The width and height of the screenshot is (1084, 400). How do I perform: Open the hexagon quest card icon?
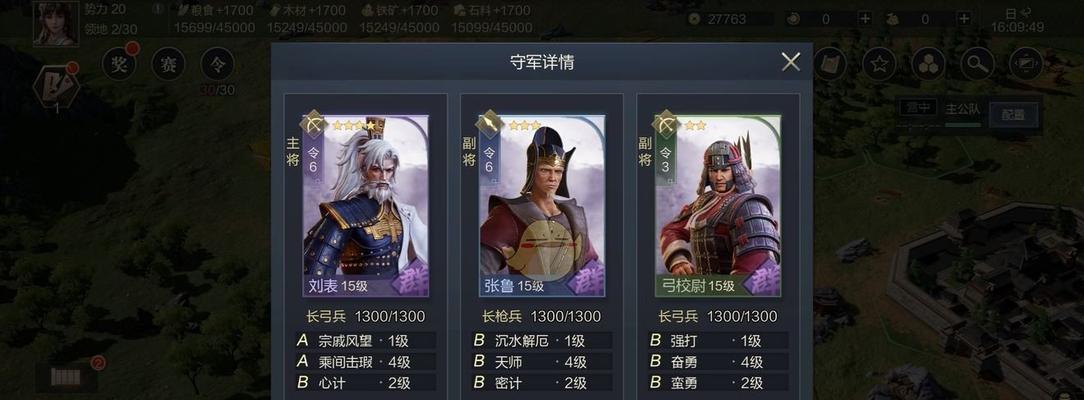click(56, 85)
